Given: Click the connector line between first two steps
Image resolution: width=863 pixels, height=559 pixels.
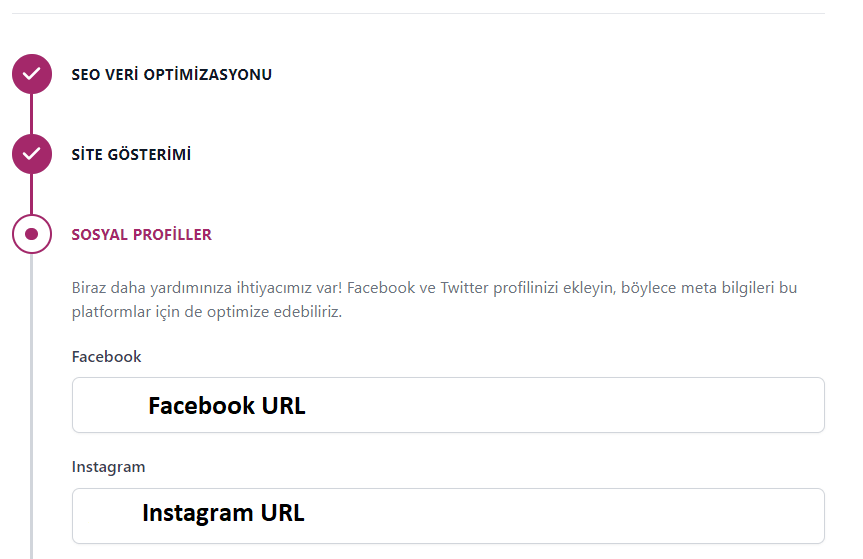Looking at the screenshot, I should (x=32, y=114).
